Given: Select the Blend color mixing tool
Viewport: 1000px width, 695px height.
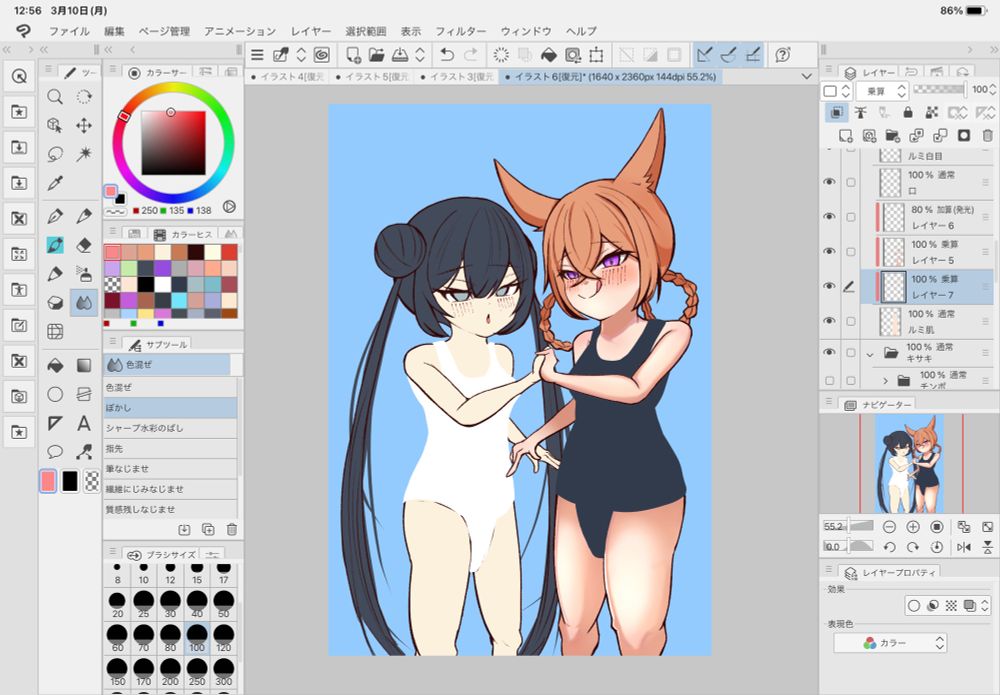Looking at the screenshot, I should click(x=84, y=302).
